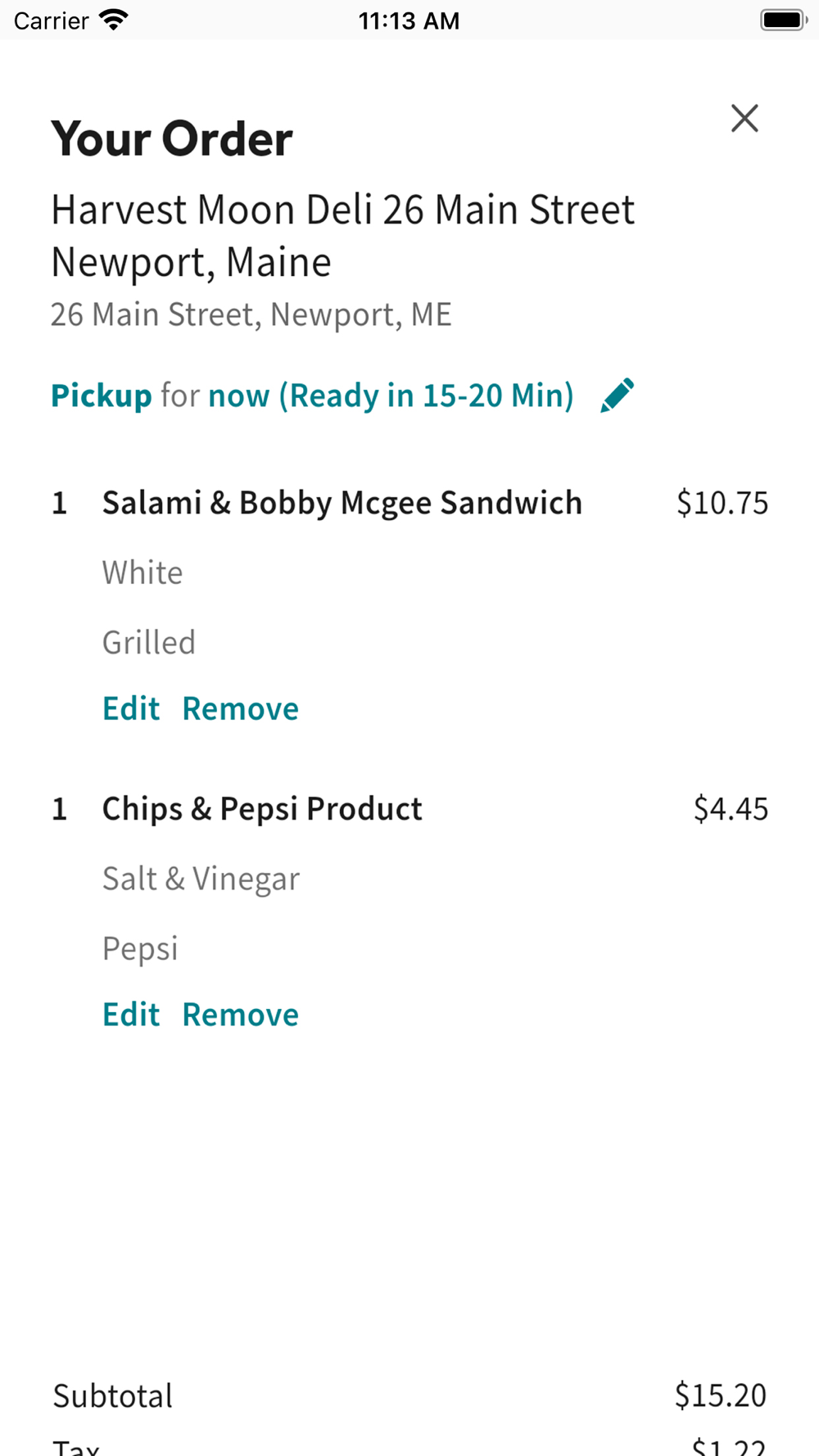Tap the gray 26 Main Street, Newport, ME address

pos(251,314)
